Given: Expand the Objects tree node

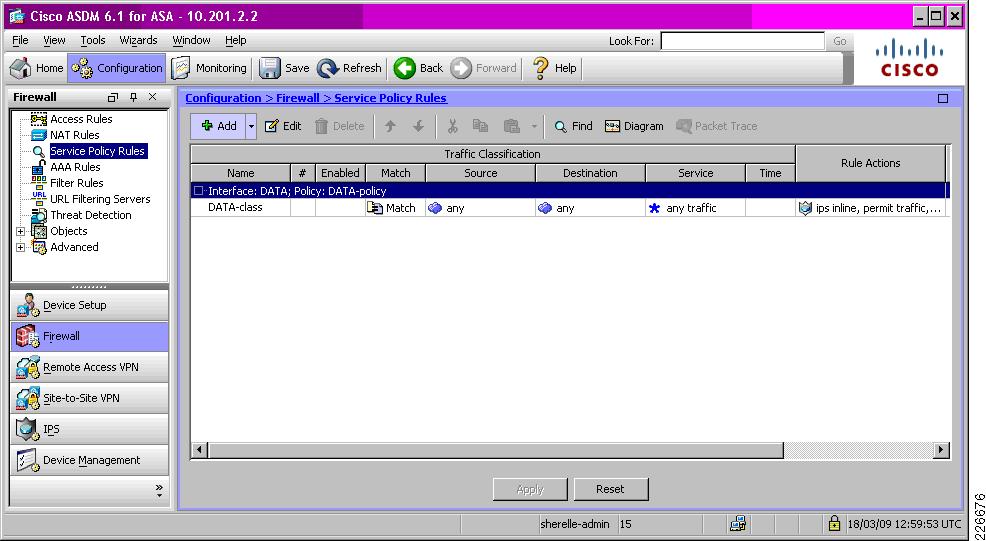Looking at the screenshot, I should (20, 231).
